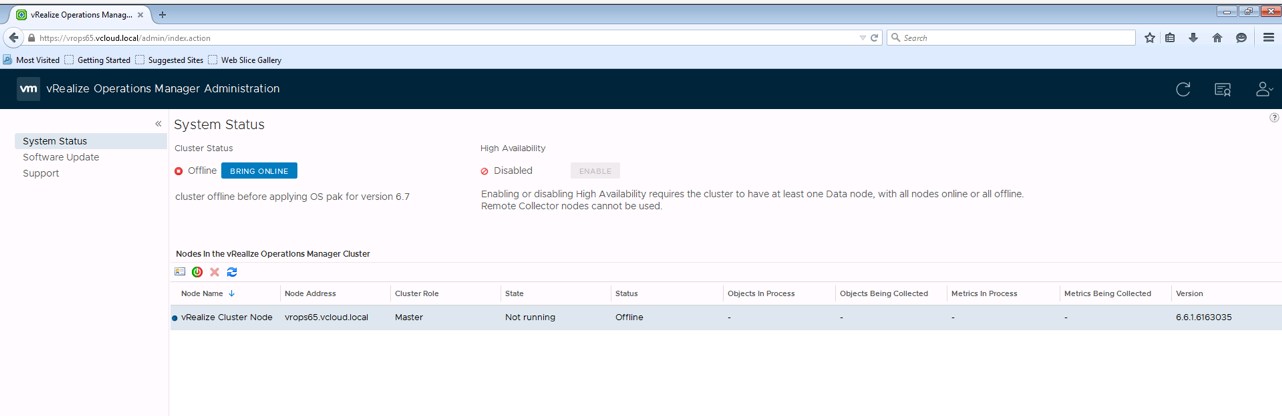Click the browser home icon
The width and height of the screenshot is (1282, 416).
click(1217, 38)
